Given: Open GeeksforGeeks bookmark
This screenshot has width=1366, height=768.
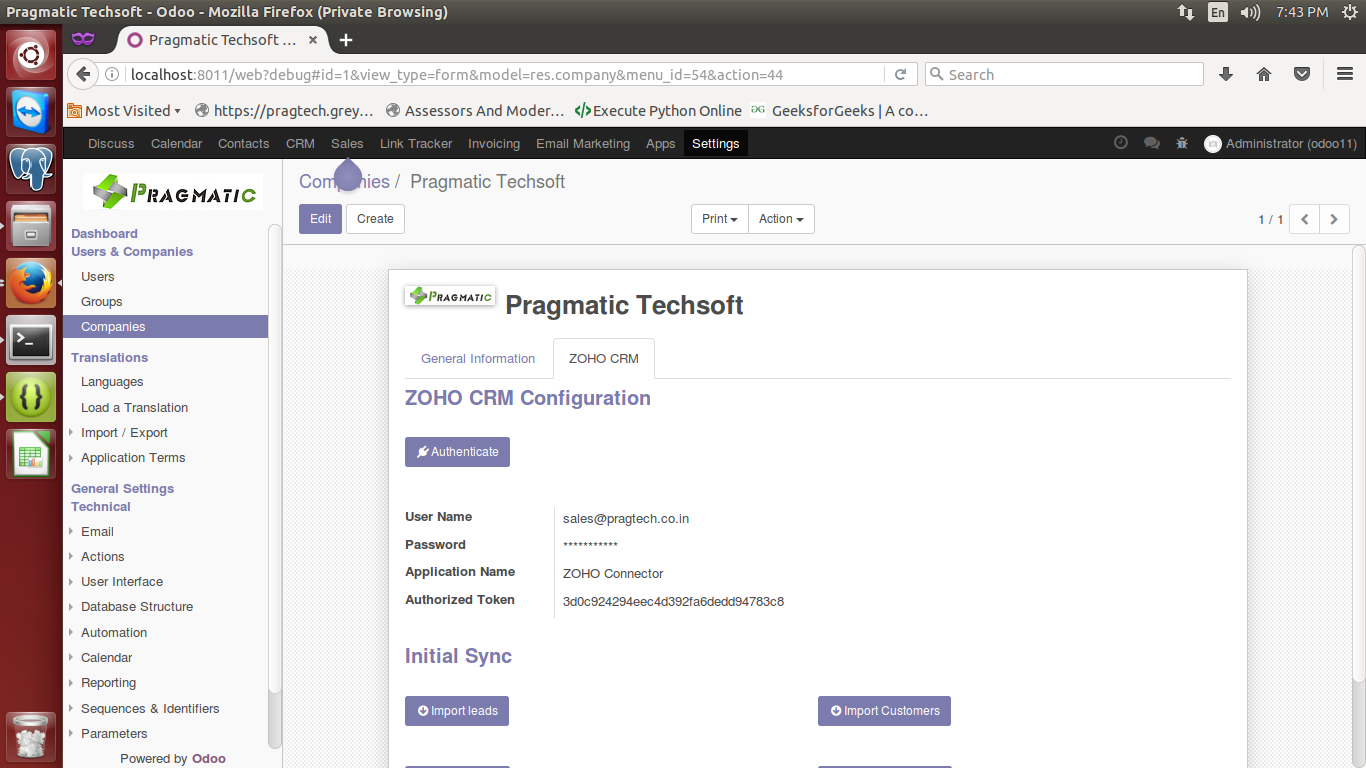Looking at the screenshot, I should point(839,110).
